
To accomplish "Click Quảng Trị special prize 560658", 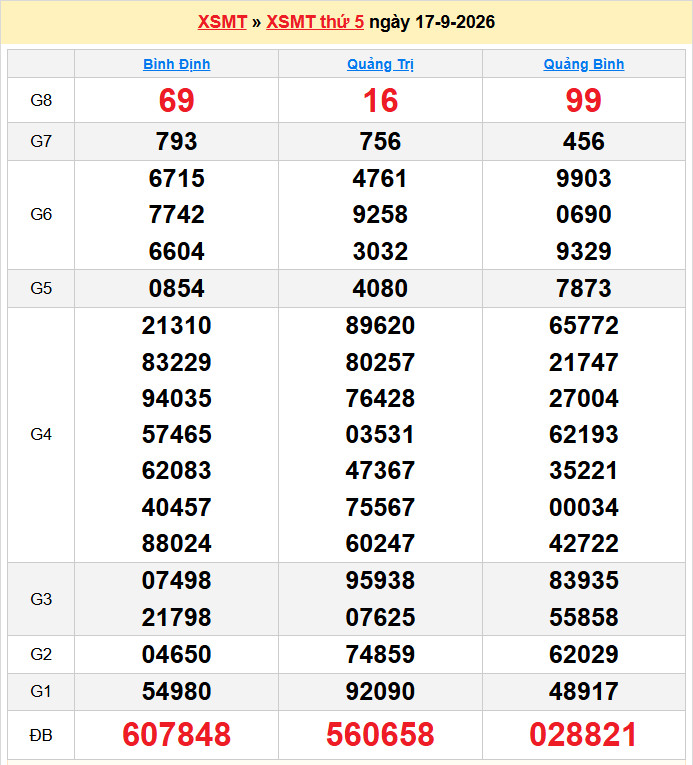I will click(380, 734).
